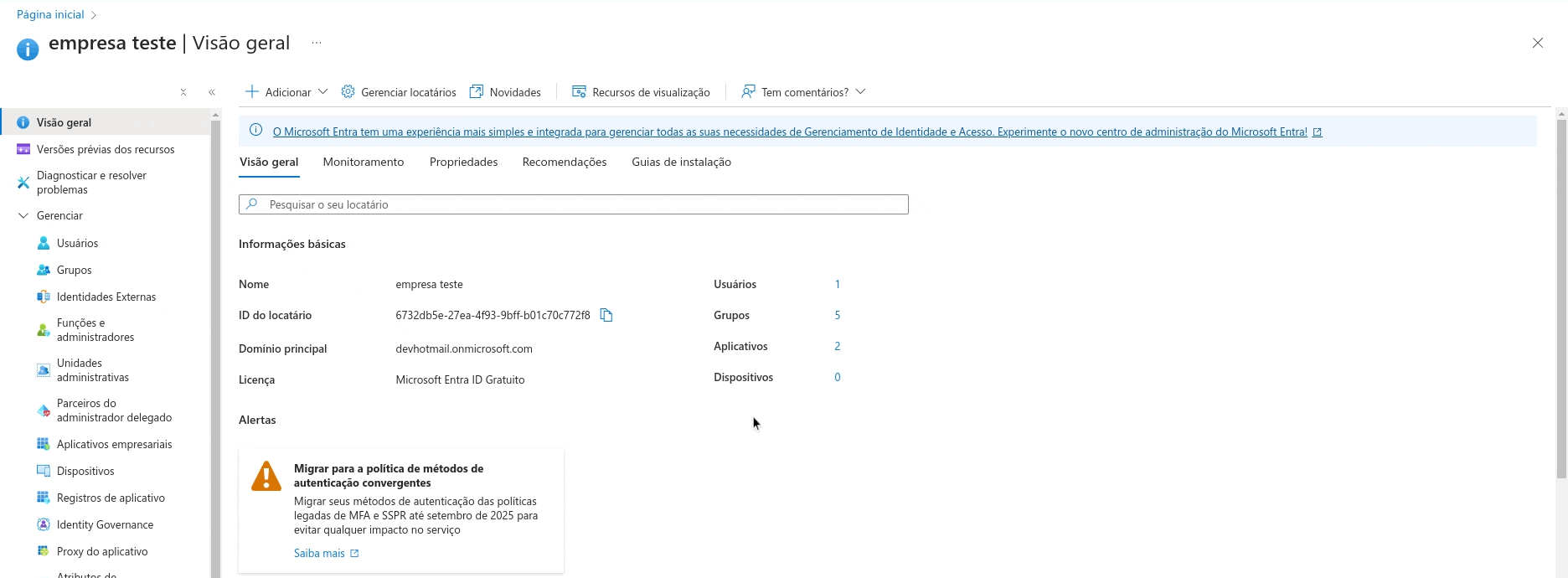The width and height of the screenshot is (1568, 578).
Task: Open Aplicativos empresariais in the sidebar
Action: pyautogui.click(x=115, y=444)
